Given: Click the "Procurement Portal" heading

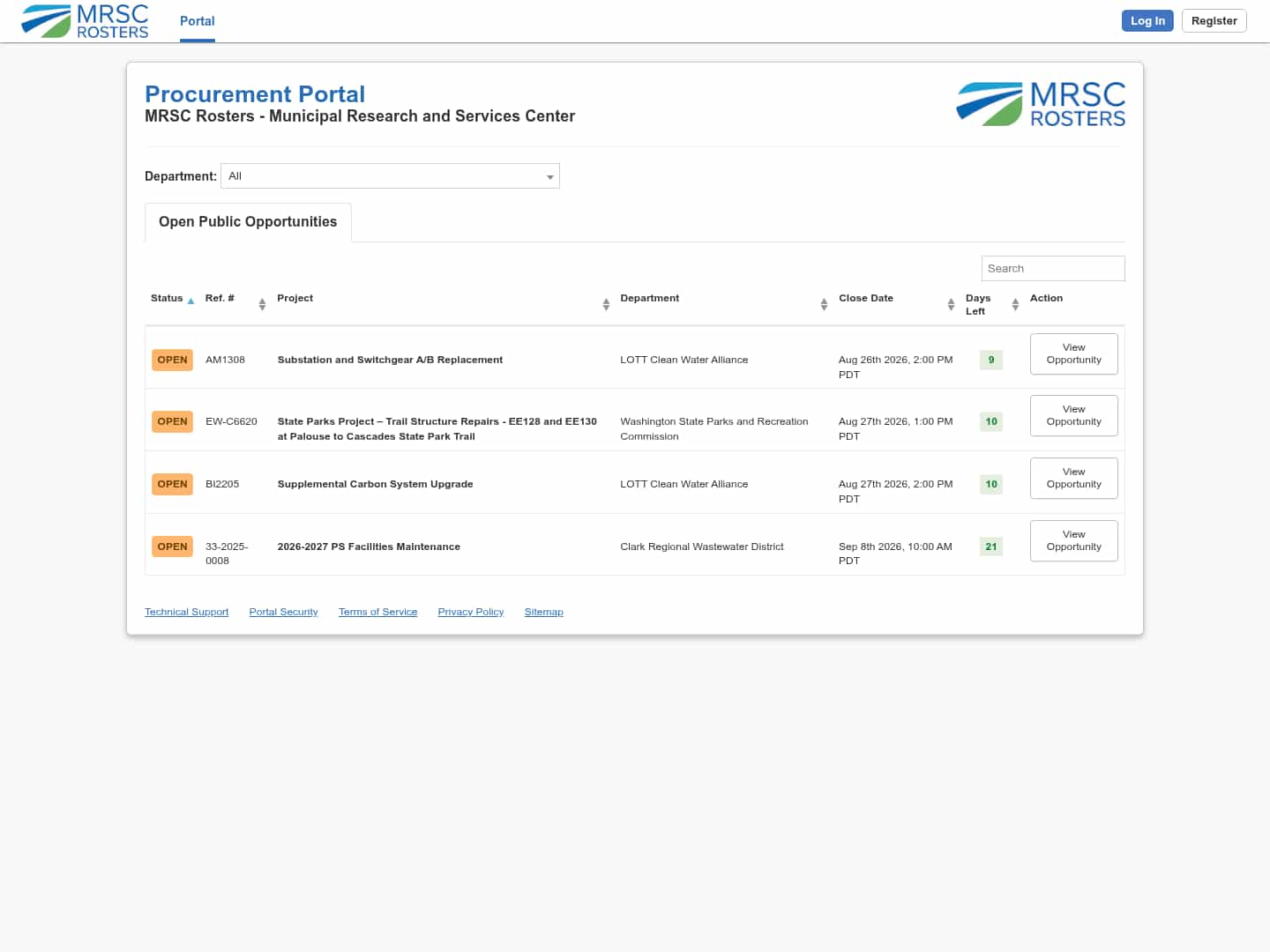Looking at the screenshot, I should tap(255, 94).
